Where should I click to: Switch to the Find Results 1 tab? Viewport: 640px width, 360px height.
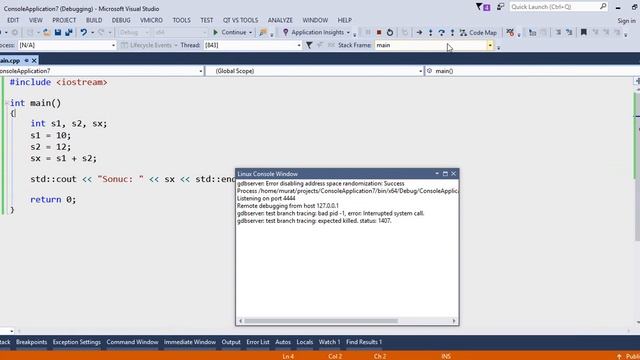(x=364, y=342)
